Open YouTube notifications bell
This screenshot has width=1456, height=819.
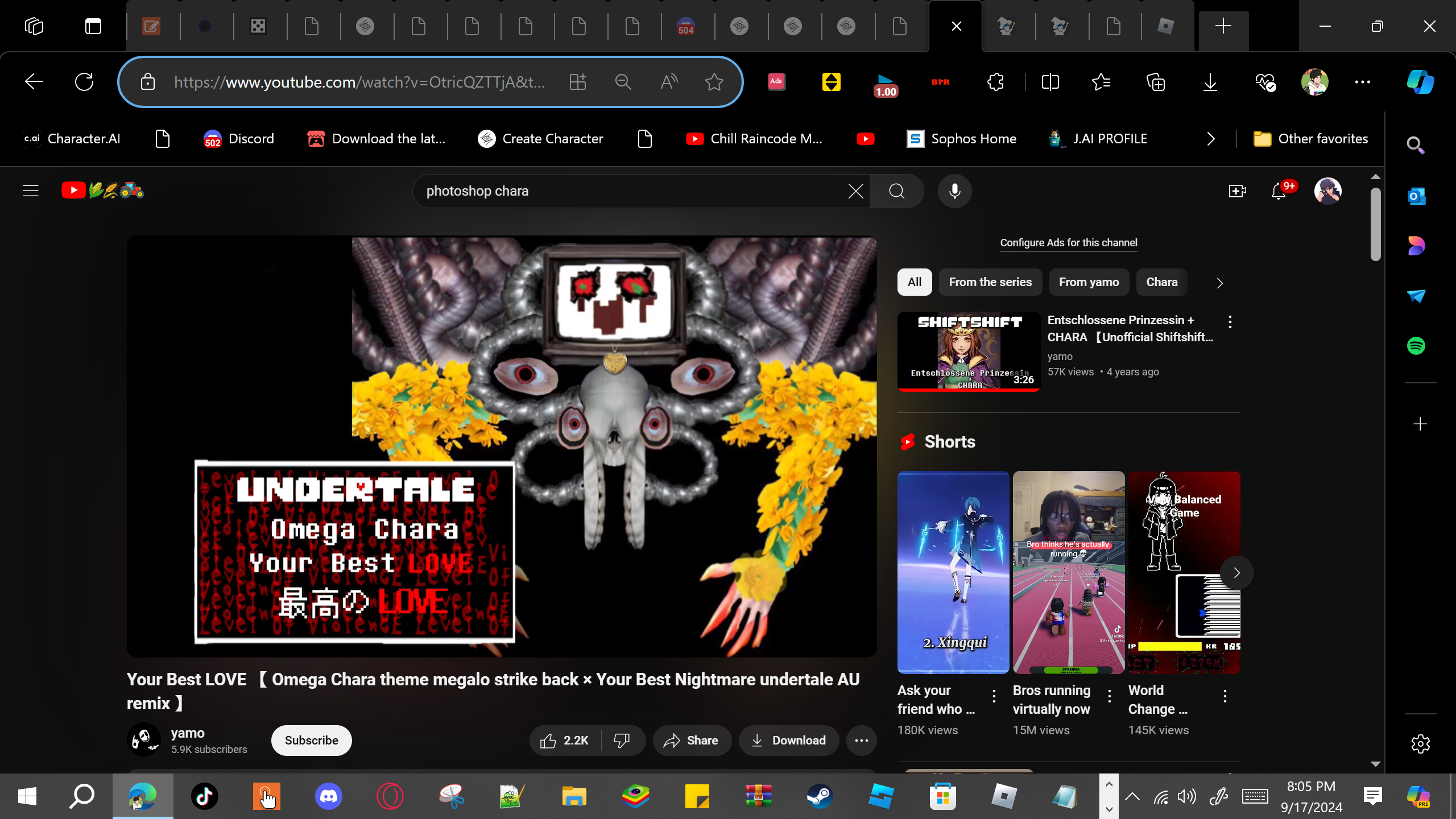tap(1279, 191)
